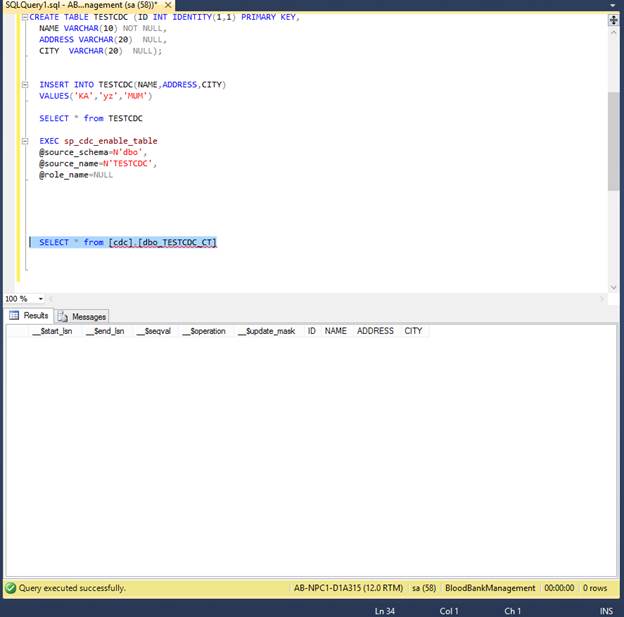Click the CITY column header in results
This screenshot has width=624, height=617.
[413, 331]
